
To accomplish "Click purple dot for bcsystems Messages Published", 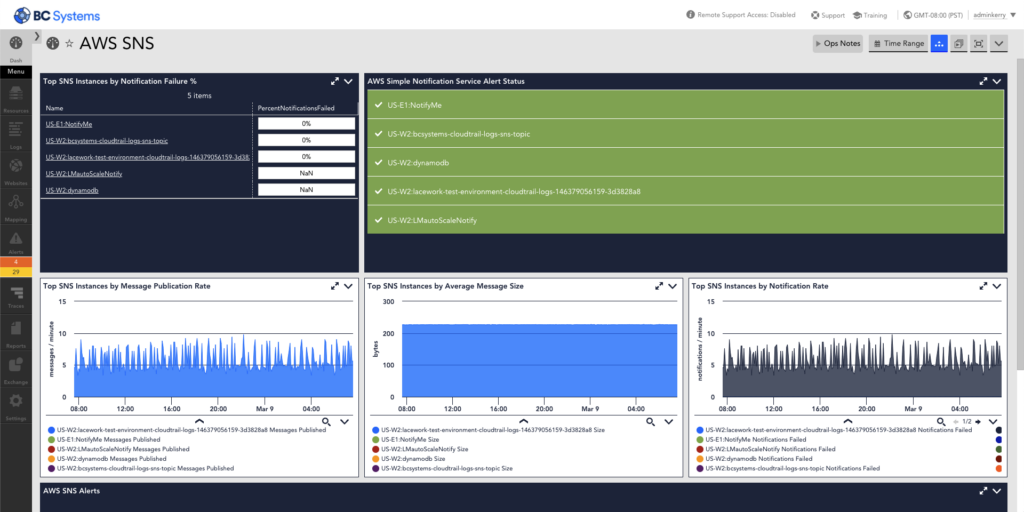I will pos(51,468).
